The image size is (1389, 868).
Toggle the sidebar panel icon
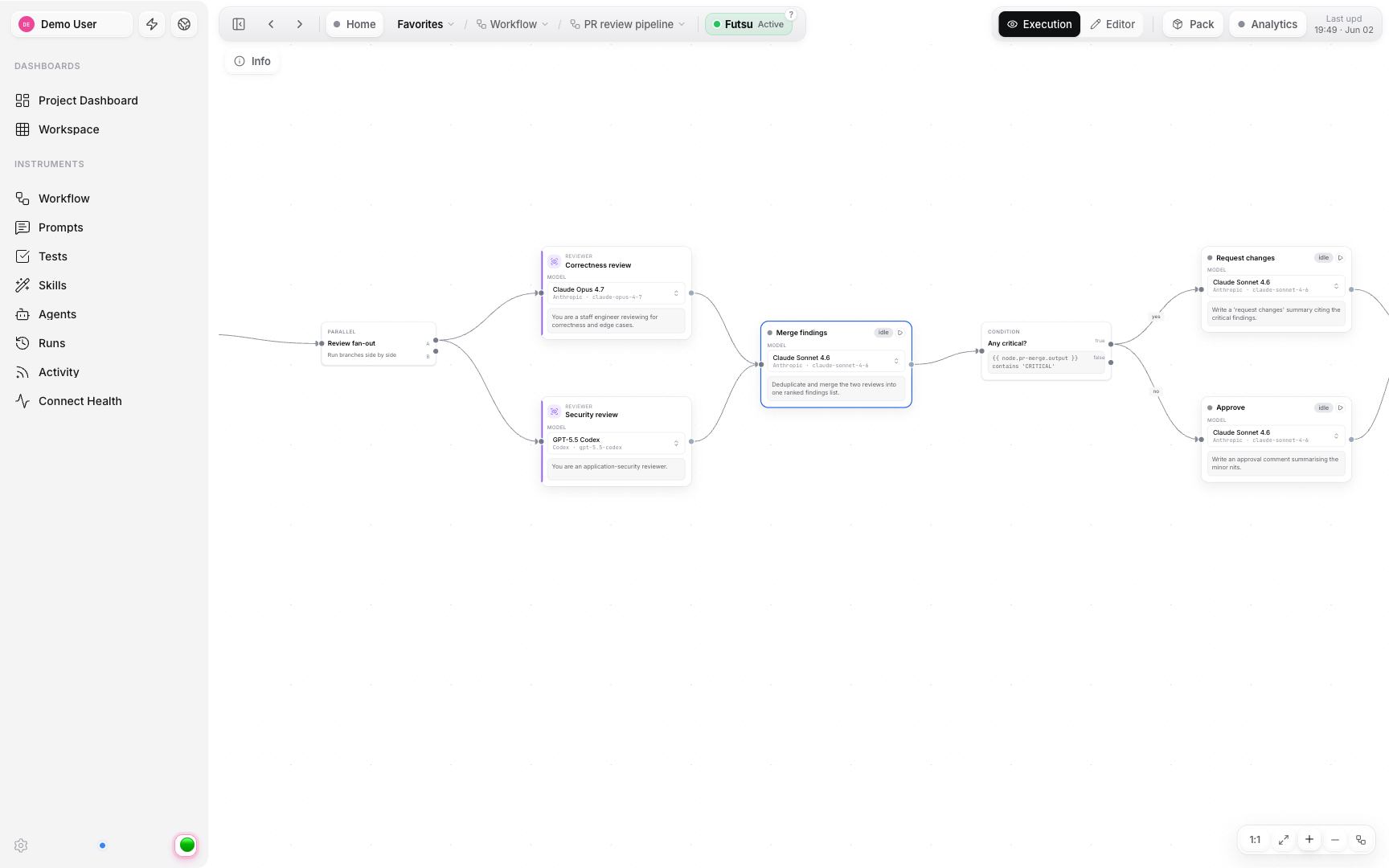(x=239, y=24)
